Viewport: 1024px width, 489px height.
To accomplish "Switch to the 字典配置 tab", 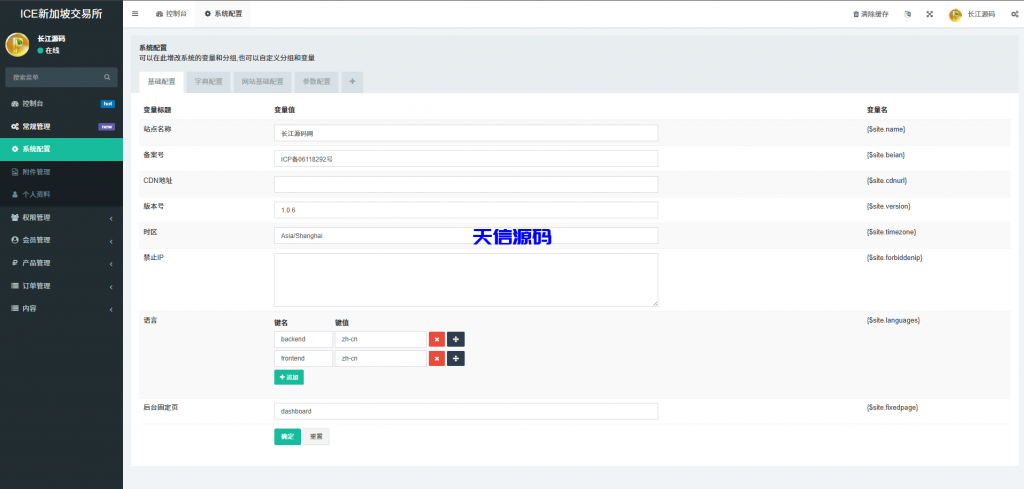I will tap(208, 82).
